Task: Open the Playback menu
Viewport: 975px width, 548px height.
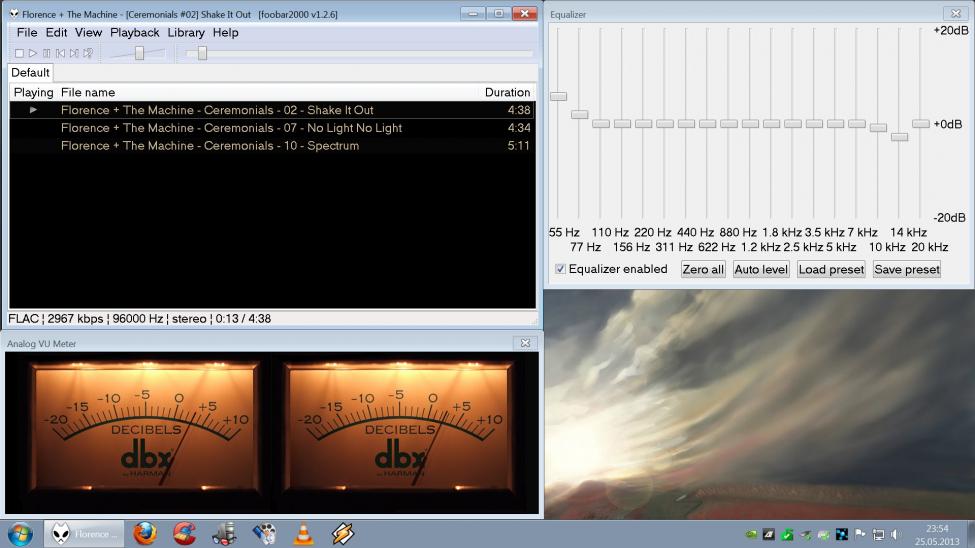Action: pos(134,32)
